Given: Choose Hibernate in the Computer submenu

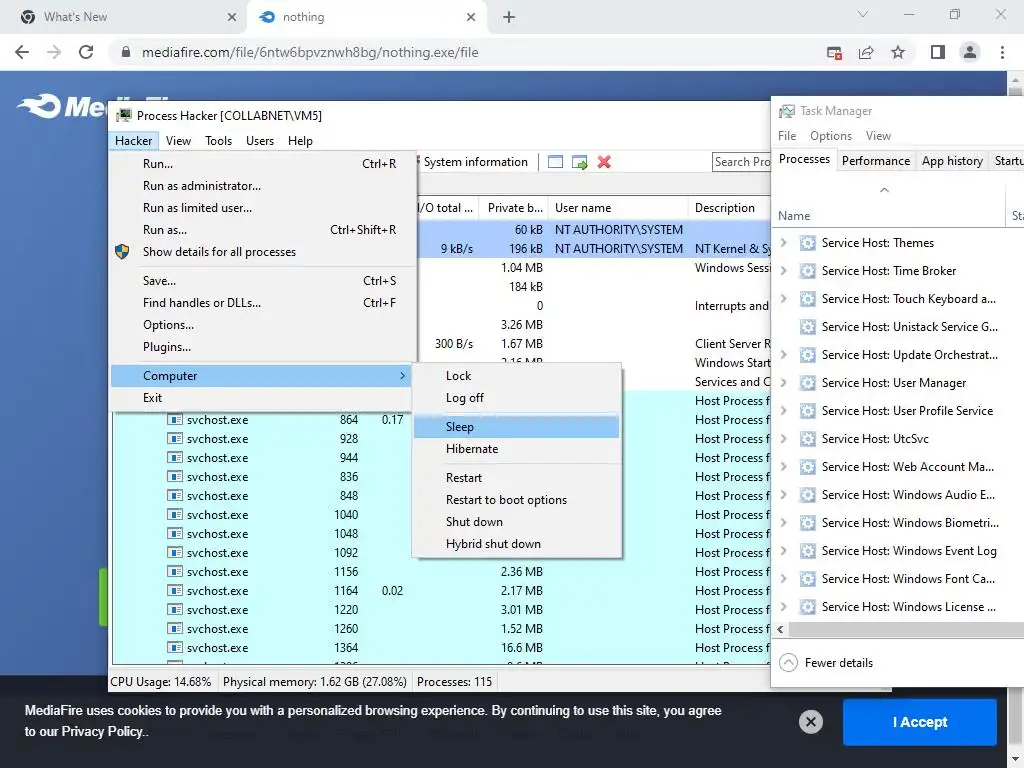Looking at the screenshot, I should [x=517, y=449].
